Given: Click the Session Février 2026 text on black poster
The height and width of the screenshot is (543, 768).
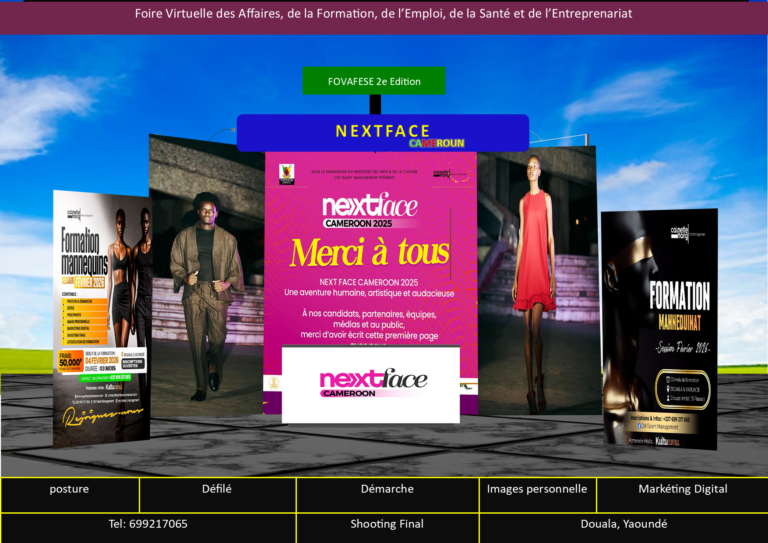Looking at the screenshot, I should click(x=683, y=348).
